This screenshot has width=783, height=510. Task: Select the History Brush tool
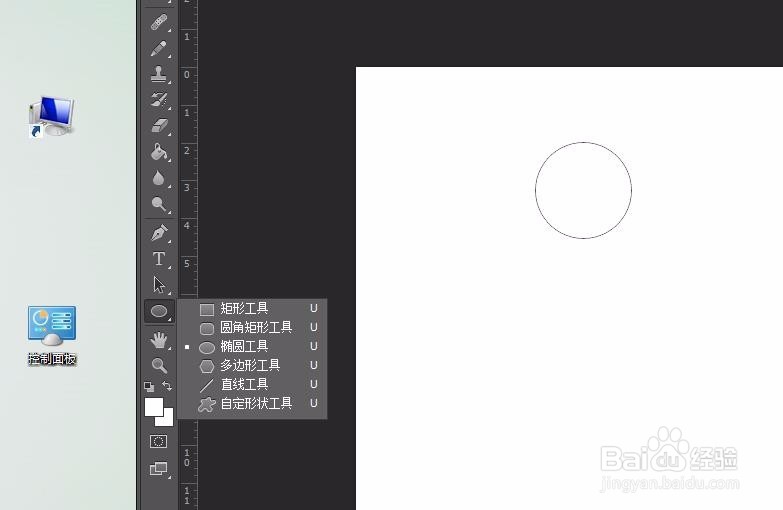(159, 99)
